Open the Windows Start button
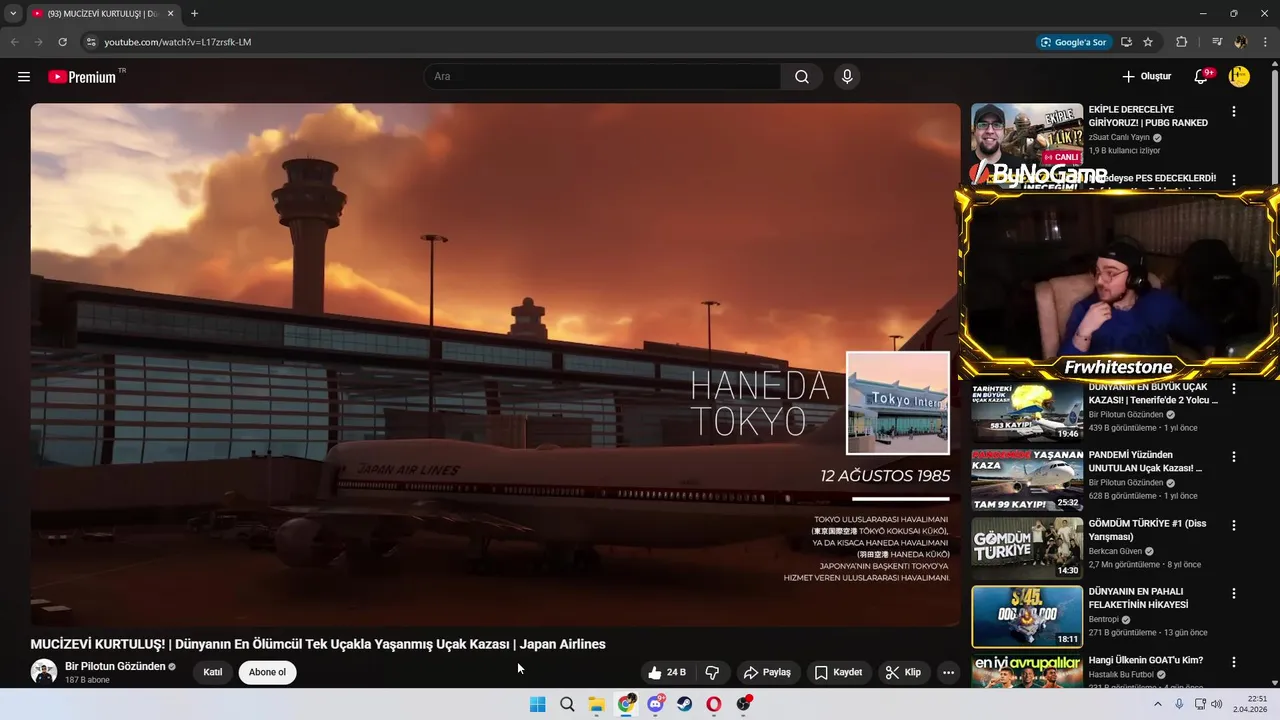Image resolution: width=1280 pixels, height=720 pixels. point(537,704)
